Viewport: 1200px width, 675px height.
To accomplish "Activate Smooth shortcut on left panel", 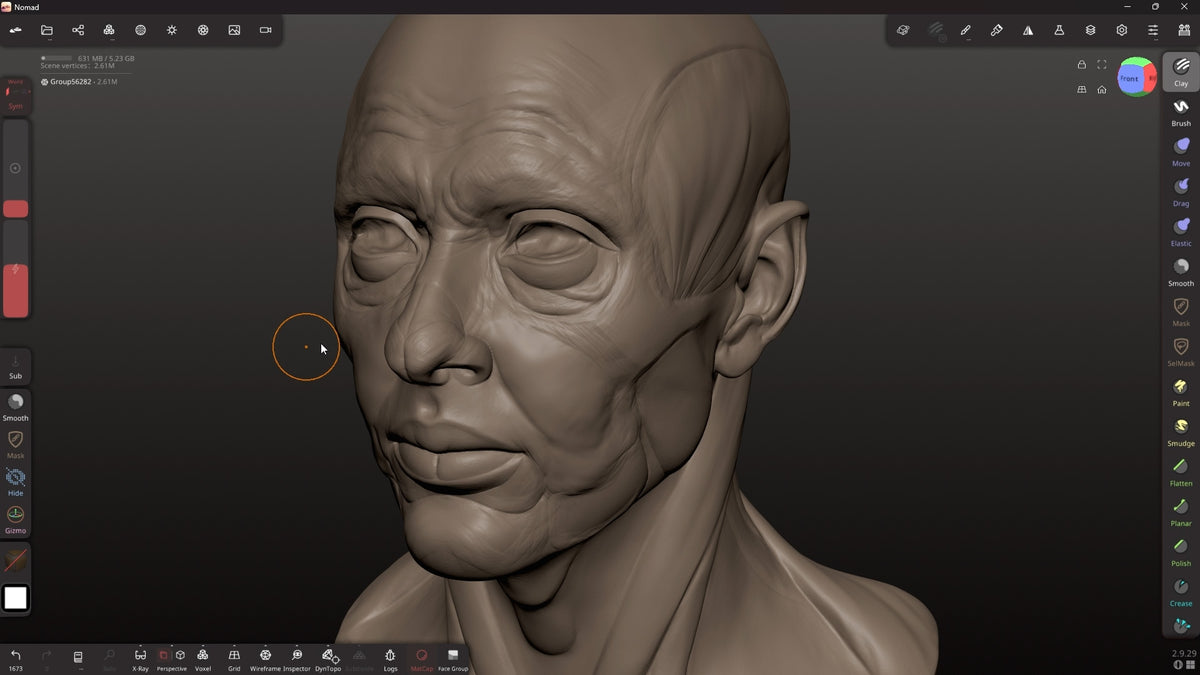I will click(15, 407).
